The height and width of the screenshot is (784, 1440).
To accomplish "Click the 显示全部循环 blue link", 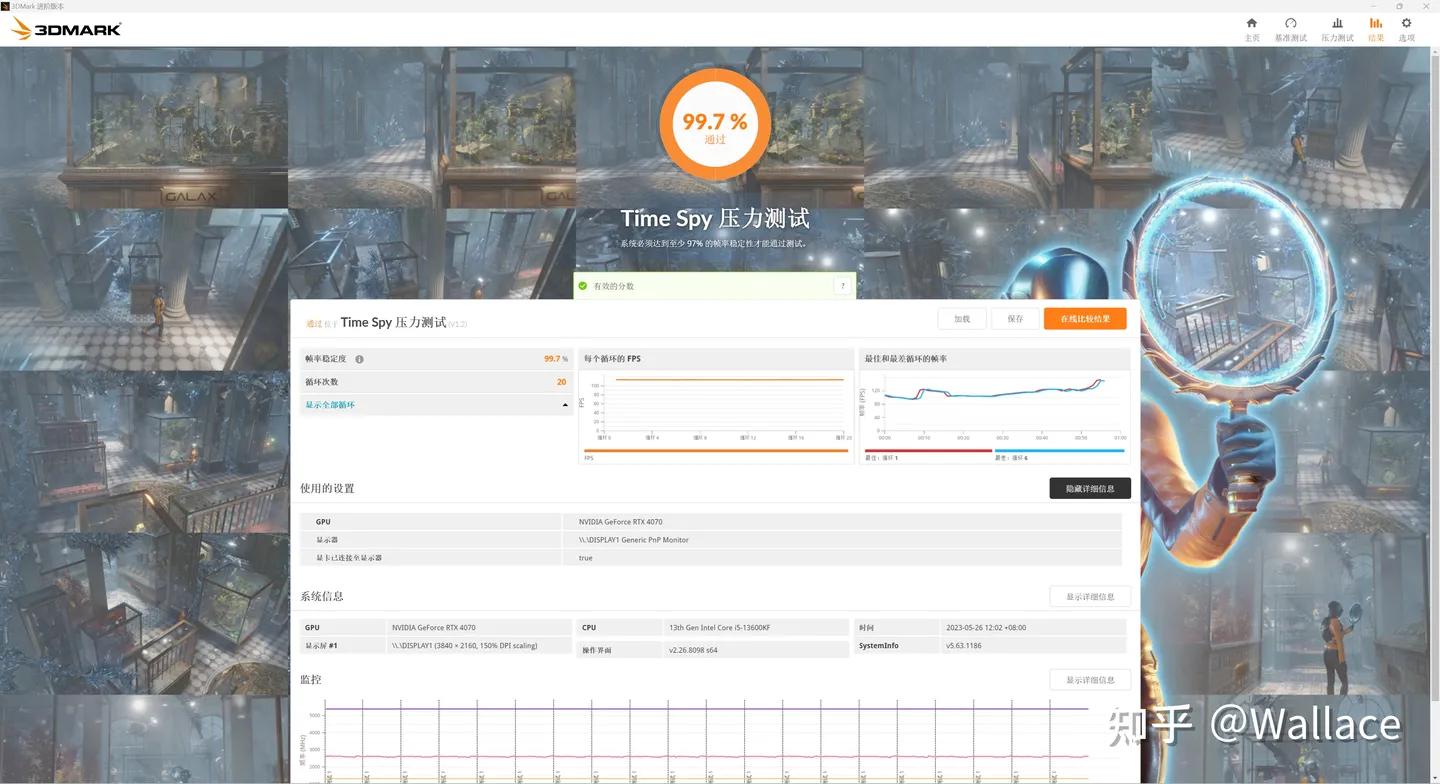I will (x=330, y=404).
